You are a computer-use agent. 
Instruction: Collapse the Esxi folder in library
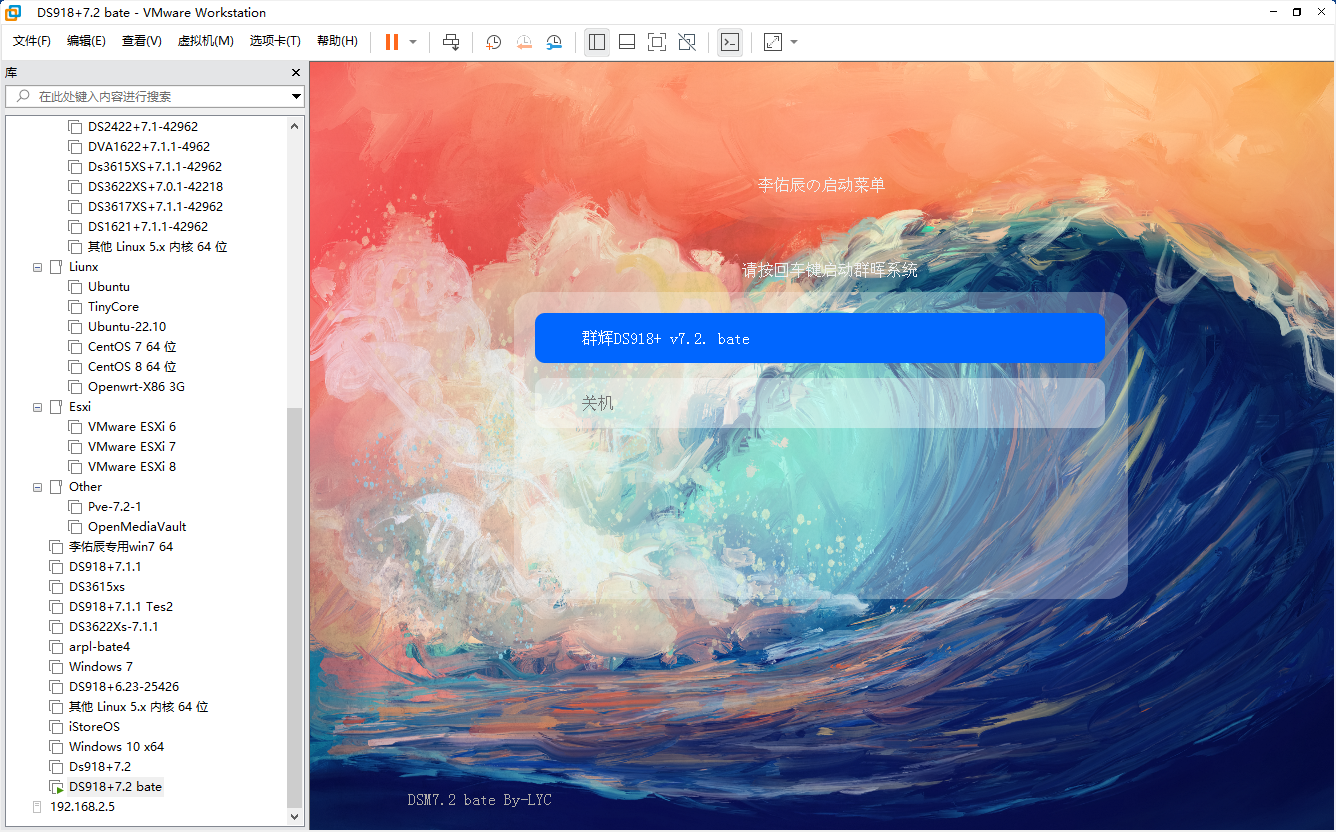[x=38, y=407]
